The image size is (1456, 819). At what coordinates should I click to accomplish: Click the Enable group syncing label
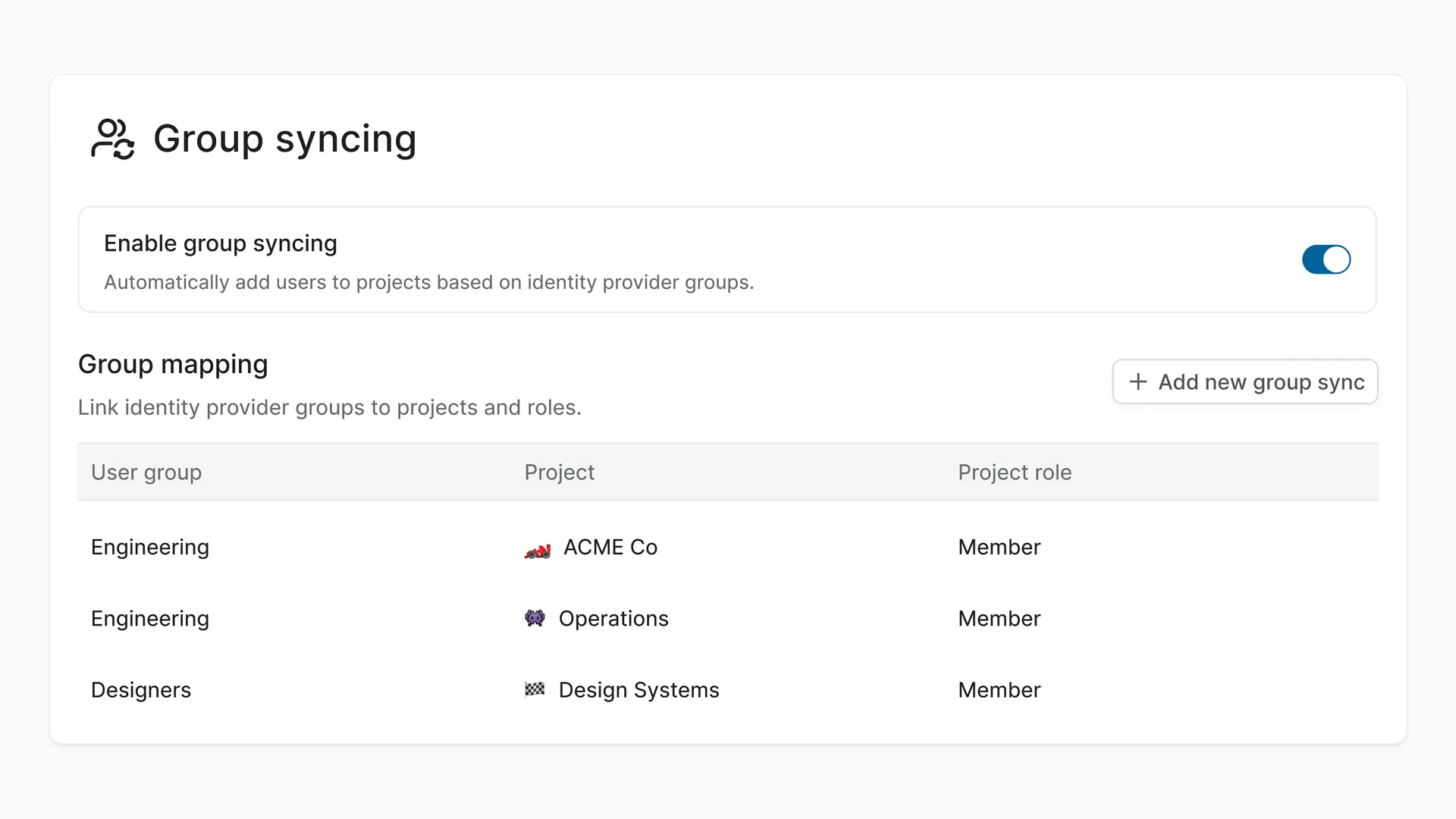click(221, 243)
